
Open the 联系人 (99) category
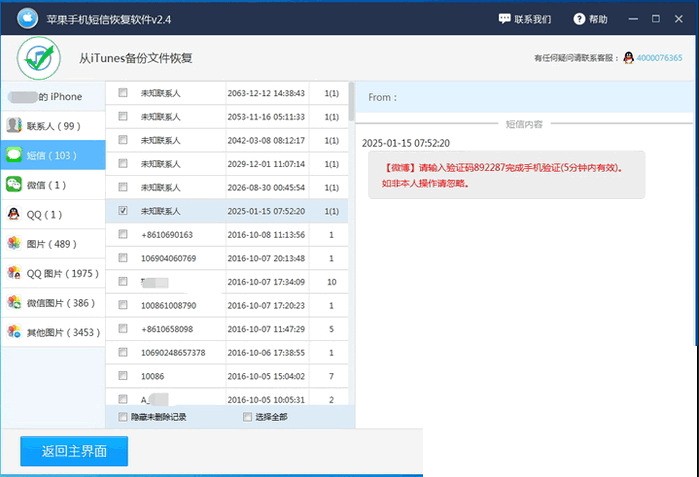coord(53,126)
